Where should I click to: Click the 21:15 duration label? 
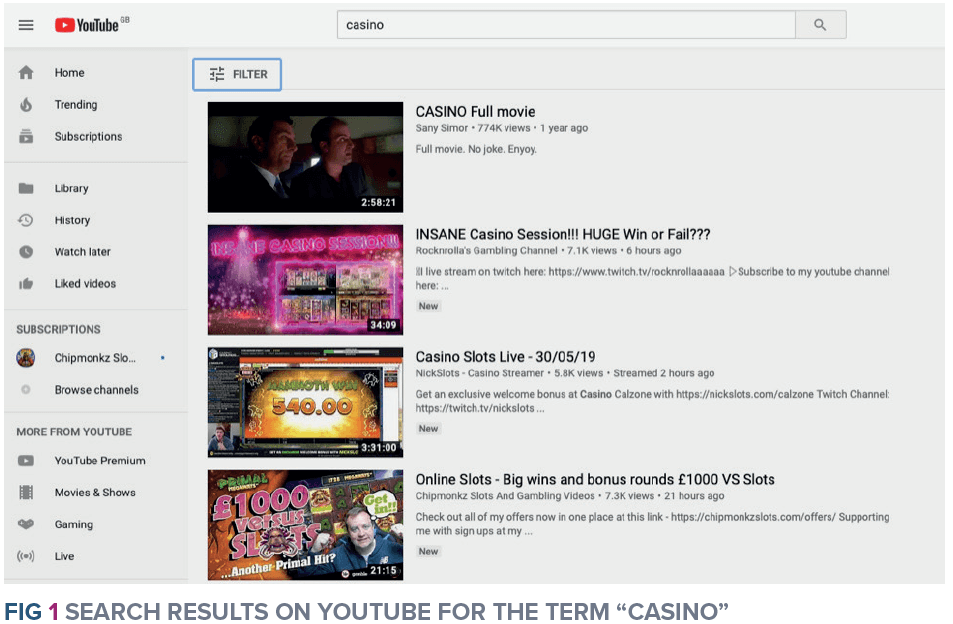384,570
